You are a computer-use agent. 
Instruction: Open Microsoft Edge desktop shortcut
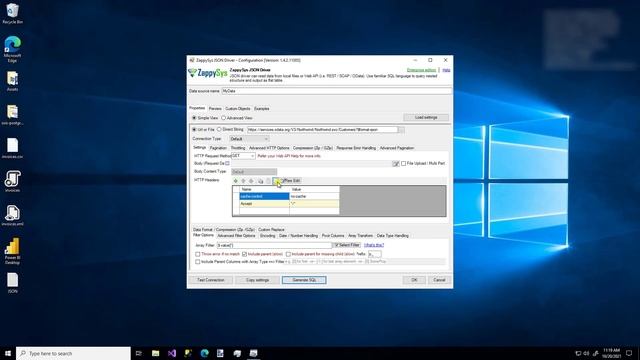[x=12, y=49]
